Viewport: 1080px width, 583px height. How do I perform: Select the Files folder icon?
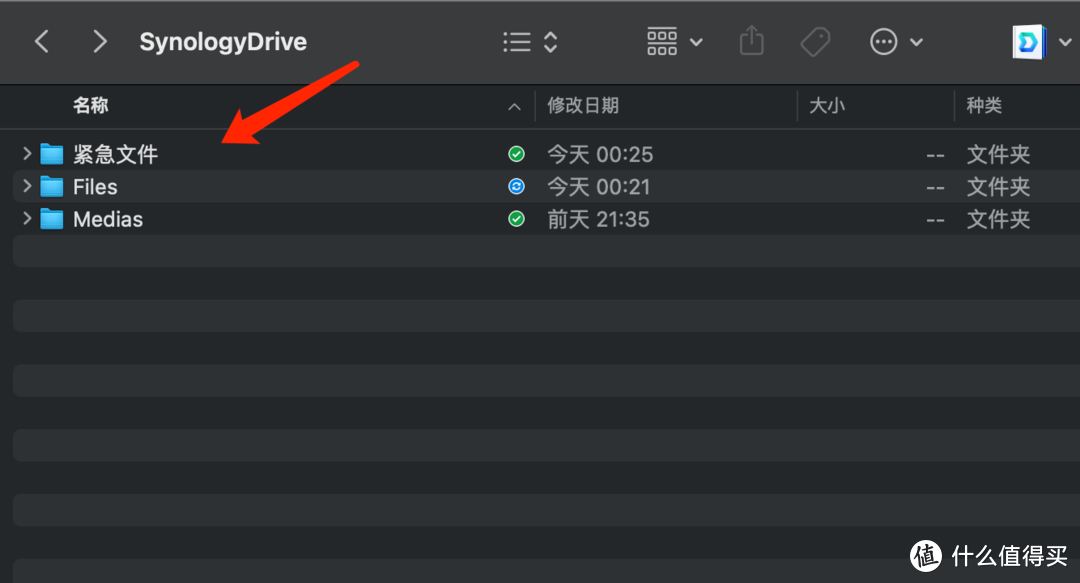click(52, 187)
